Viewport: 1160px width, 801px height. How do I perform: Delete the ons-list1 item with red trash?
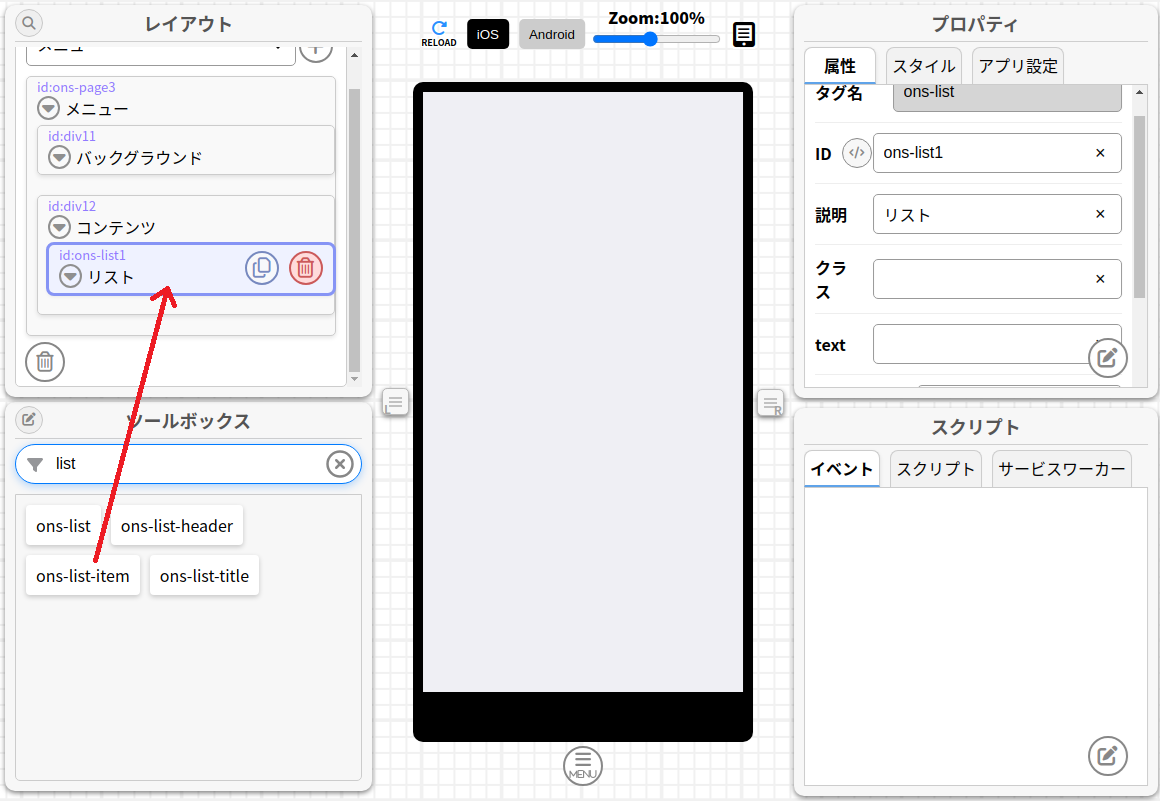(306, 268)
